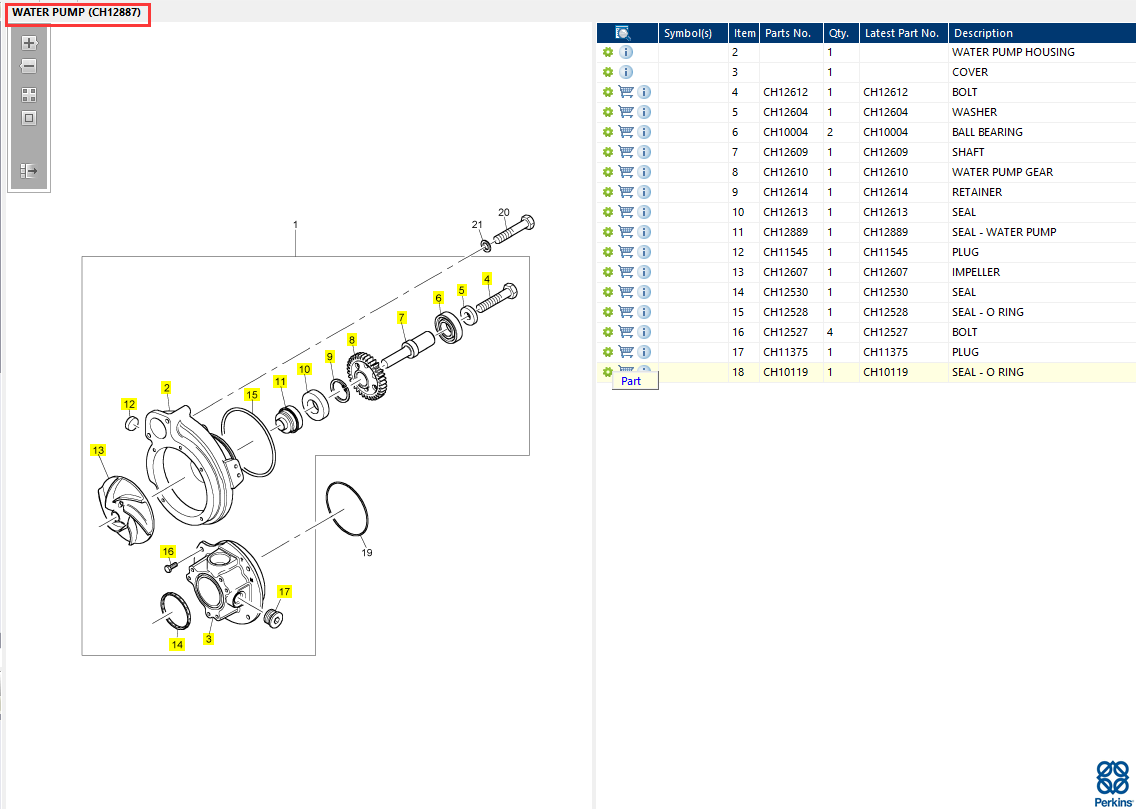Click the Latest Part No. column header

click(x=903, y=33)
